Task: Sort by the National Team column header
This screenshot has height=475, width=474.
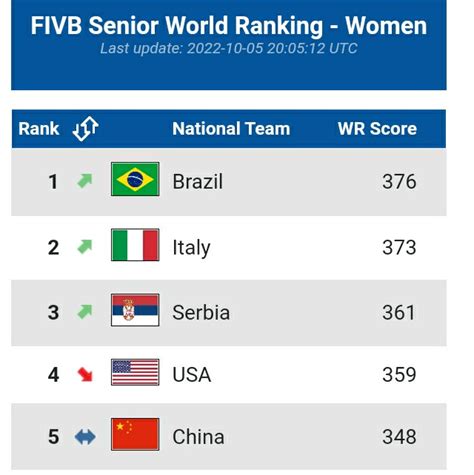Action: pyautogui.click(x=231, y=129)
